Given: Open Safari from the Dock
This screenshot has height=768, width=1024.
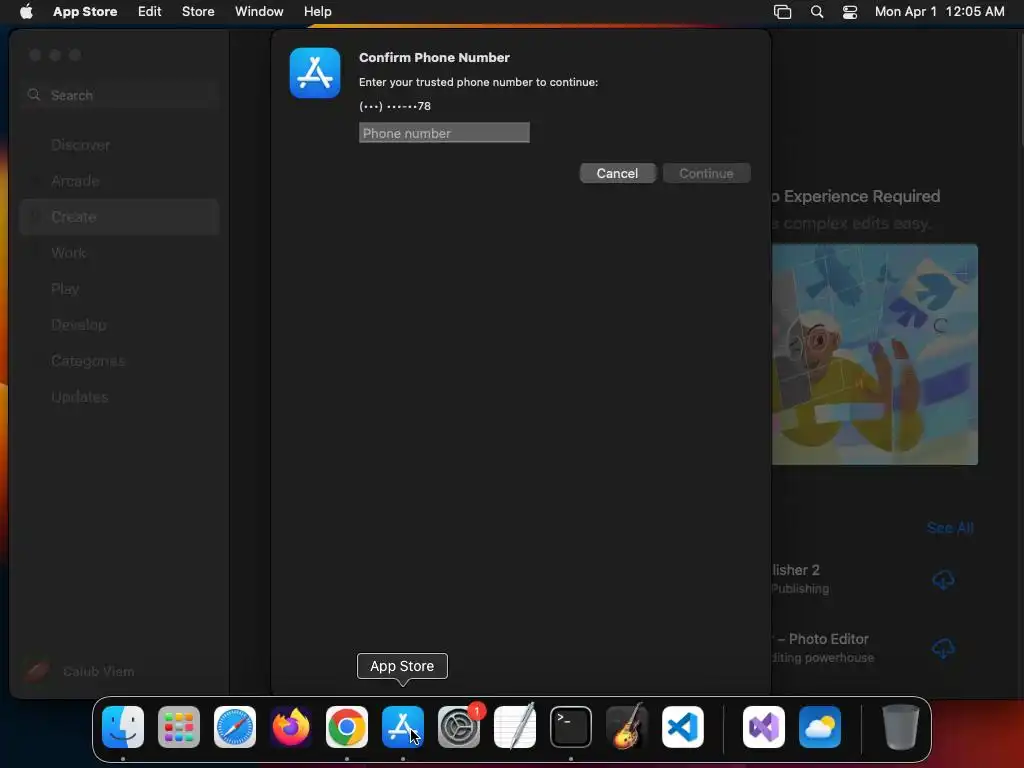Looking at the screenshot, I should tap(235, 727).
